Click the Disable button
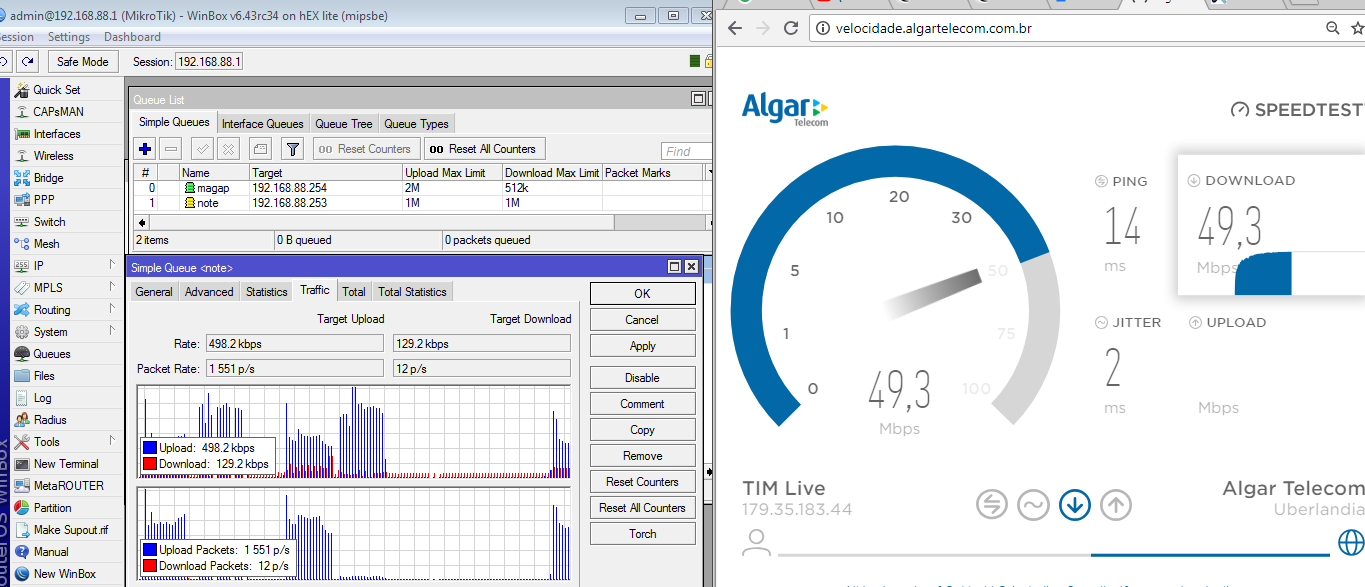 tap(642, 378)
